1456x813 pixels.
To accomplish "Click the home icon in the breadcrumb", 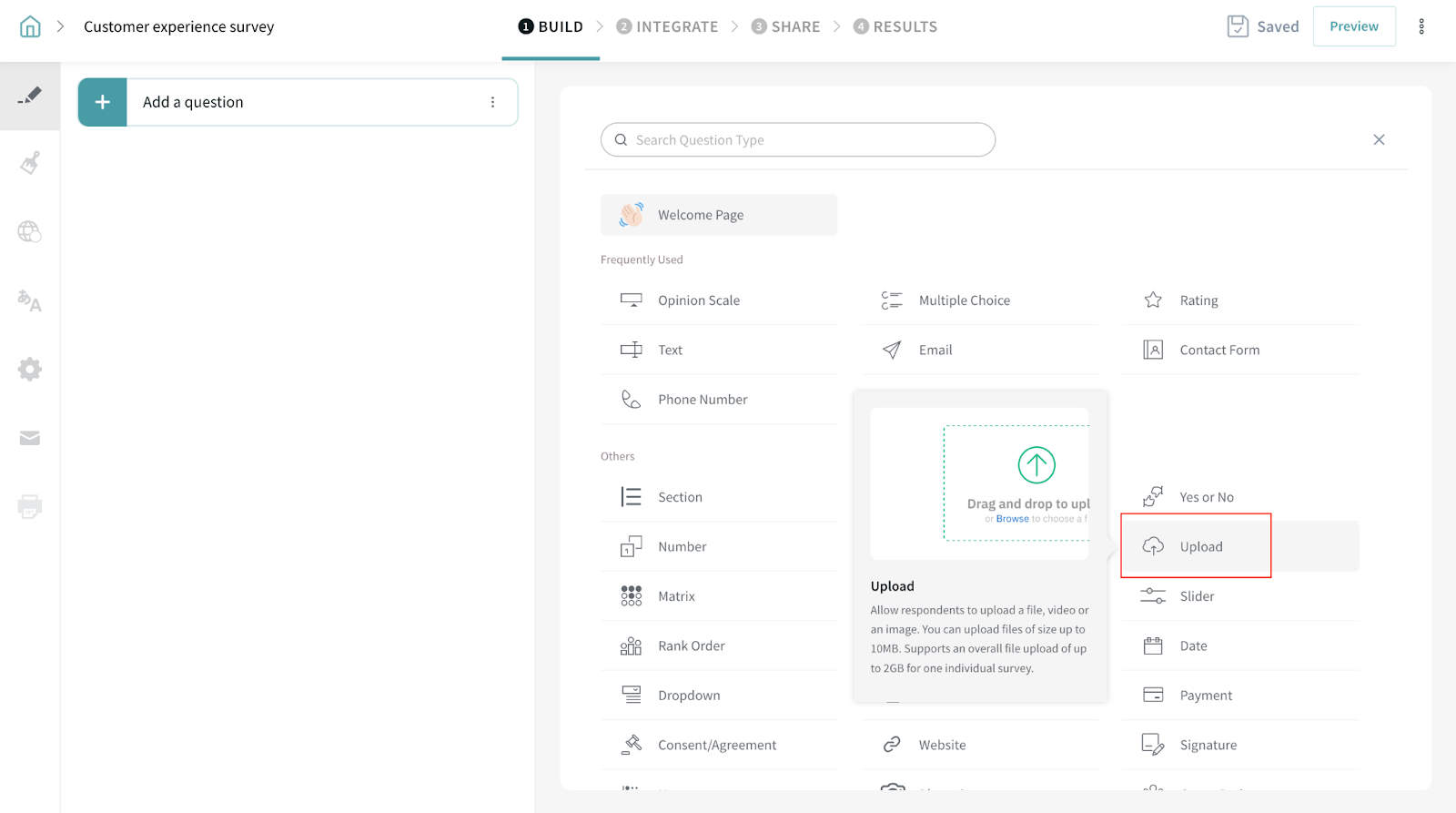I will 30,26.
